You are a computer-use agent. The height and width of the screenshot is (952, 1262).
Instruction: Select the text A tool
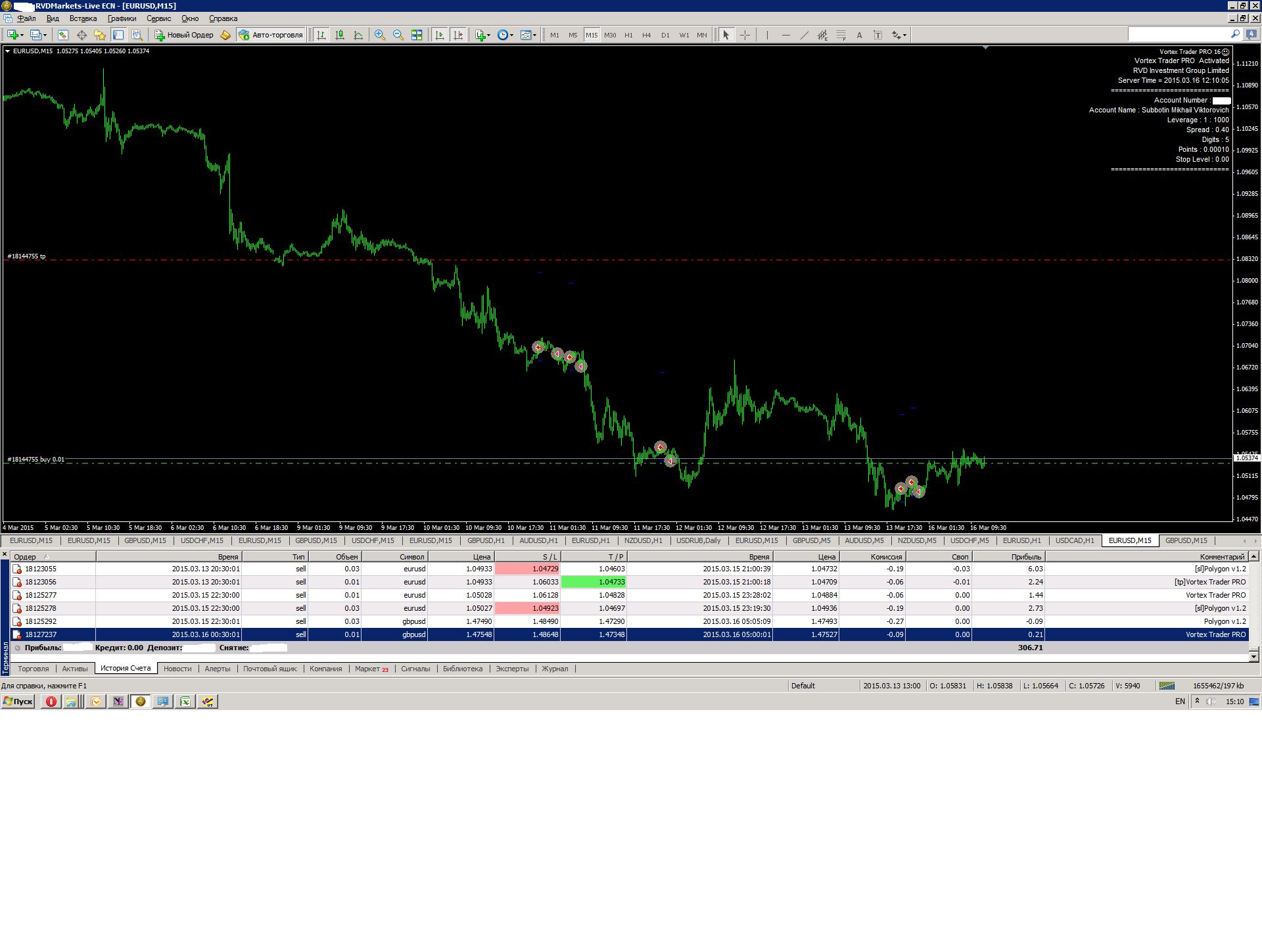point(859,35)
